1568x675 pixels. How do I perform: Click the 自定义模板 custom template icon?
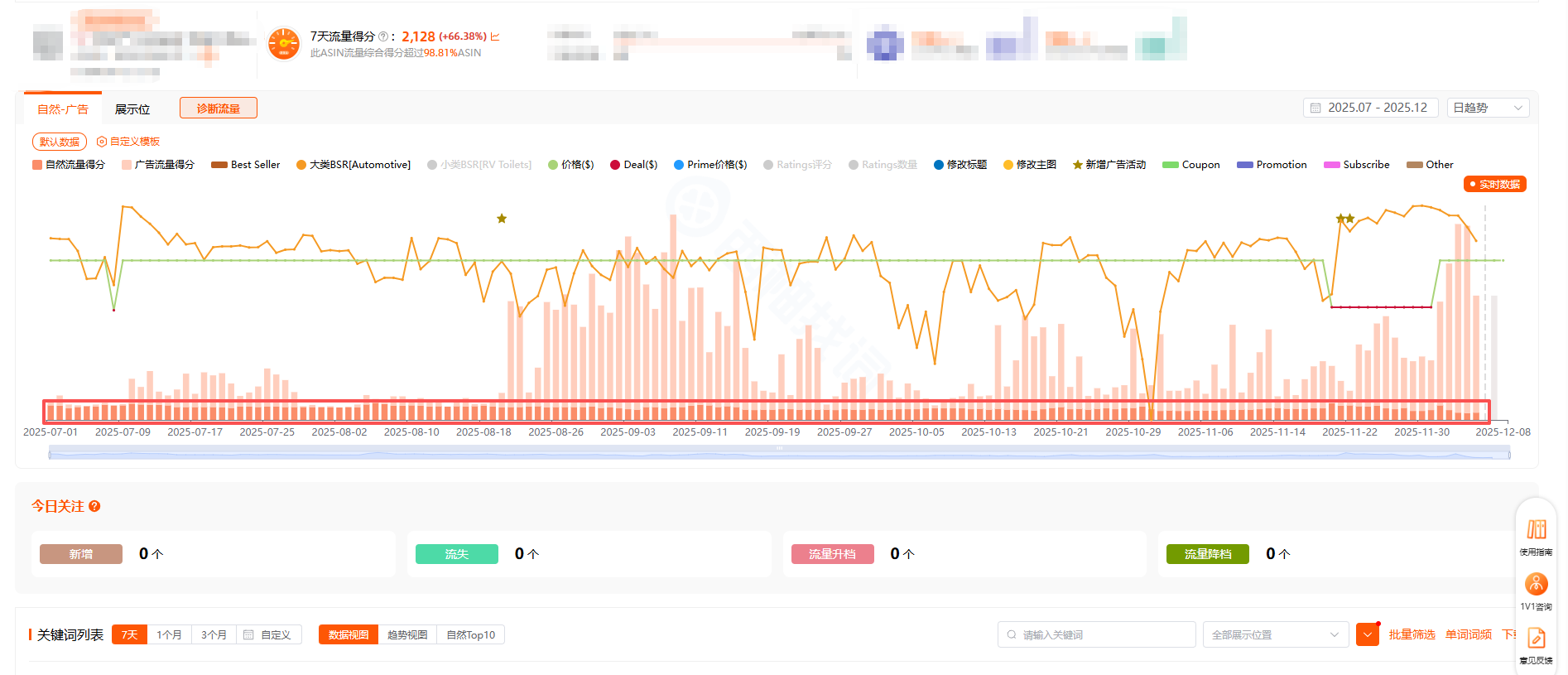tap(102, 142)
